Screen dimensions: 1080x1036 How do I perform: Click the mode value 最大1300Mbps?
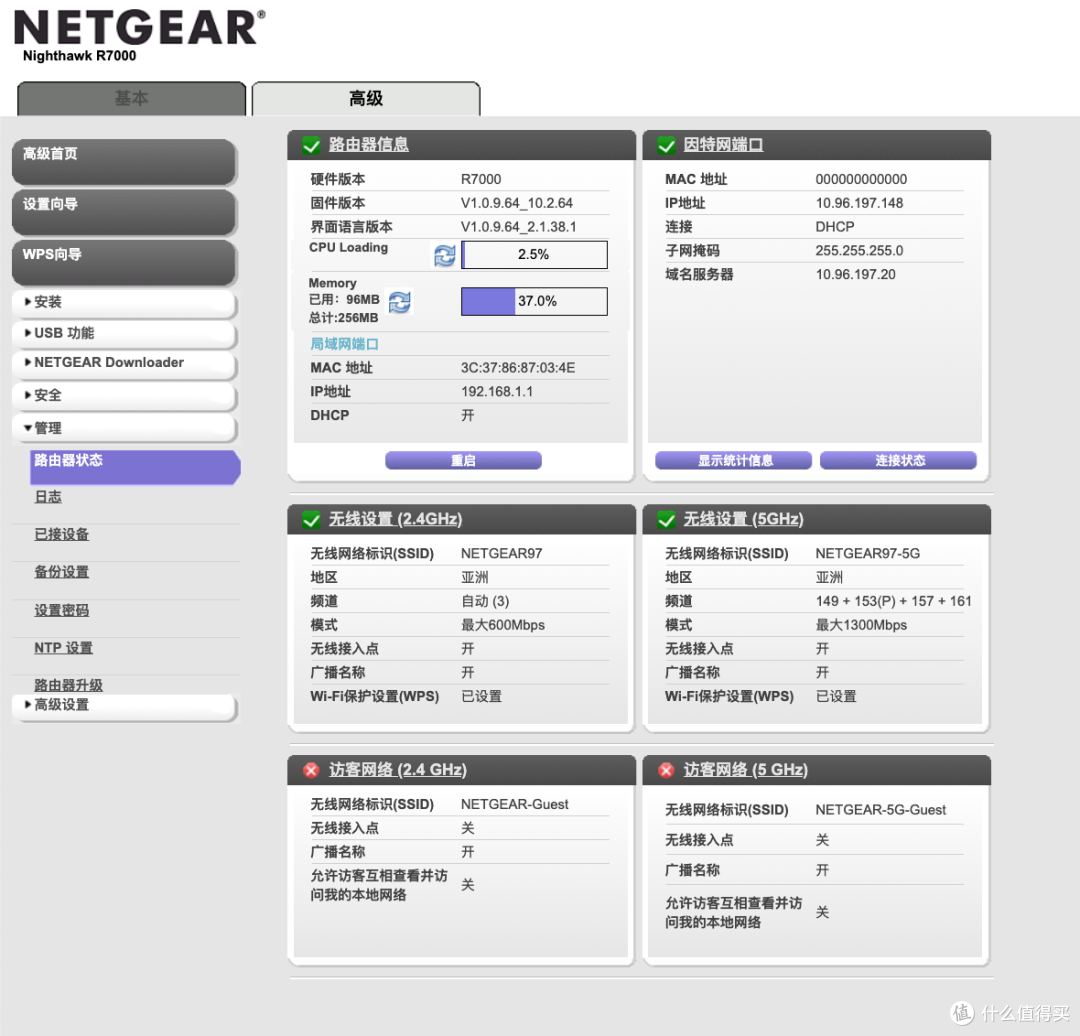tap(861, 625)
